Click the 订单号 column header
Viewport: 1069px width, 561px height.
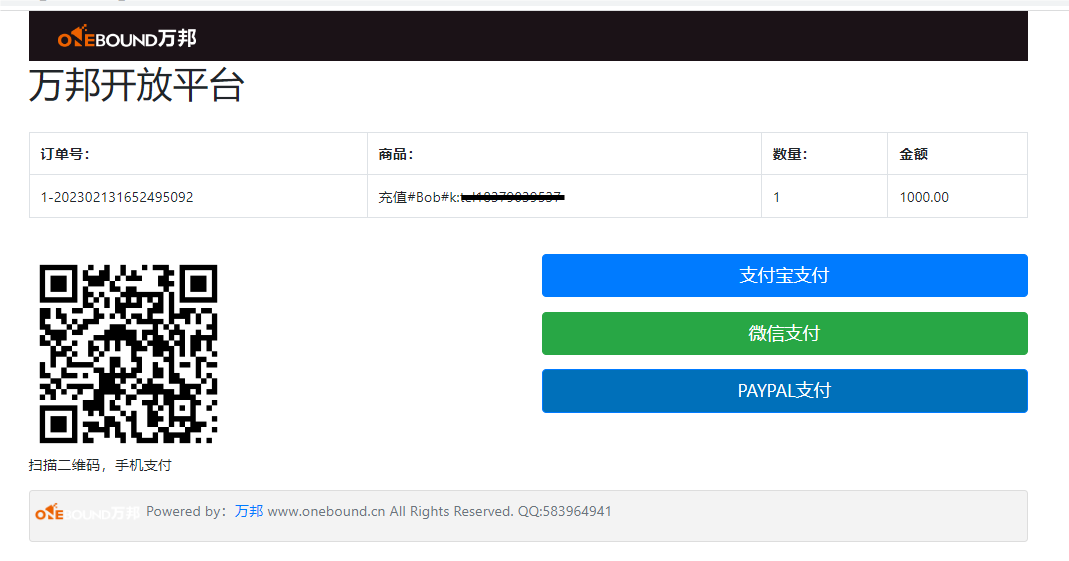[x=65, y=154]
